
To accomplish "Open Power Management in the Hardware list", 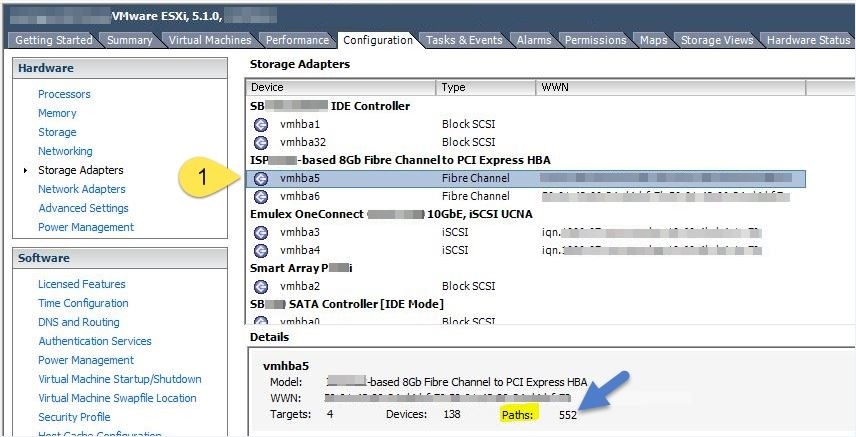I will coord(86,227).
